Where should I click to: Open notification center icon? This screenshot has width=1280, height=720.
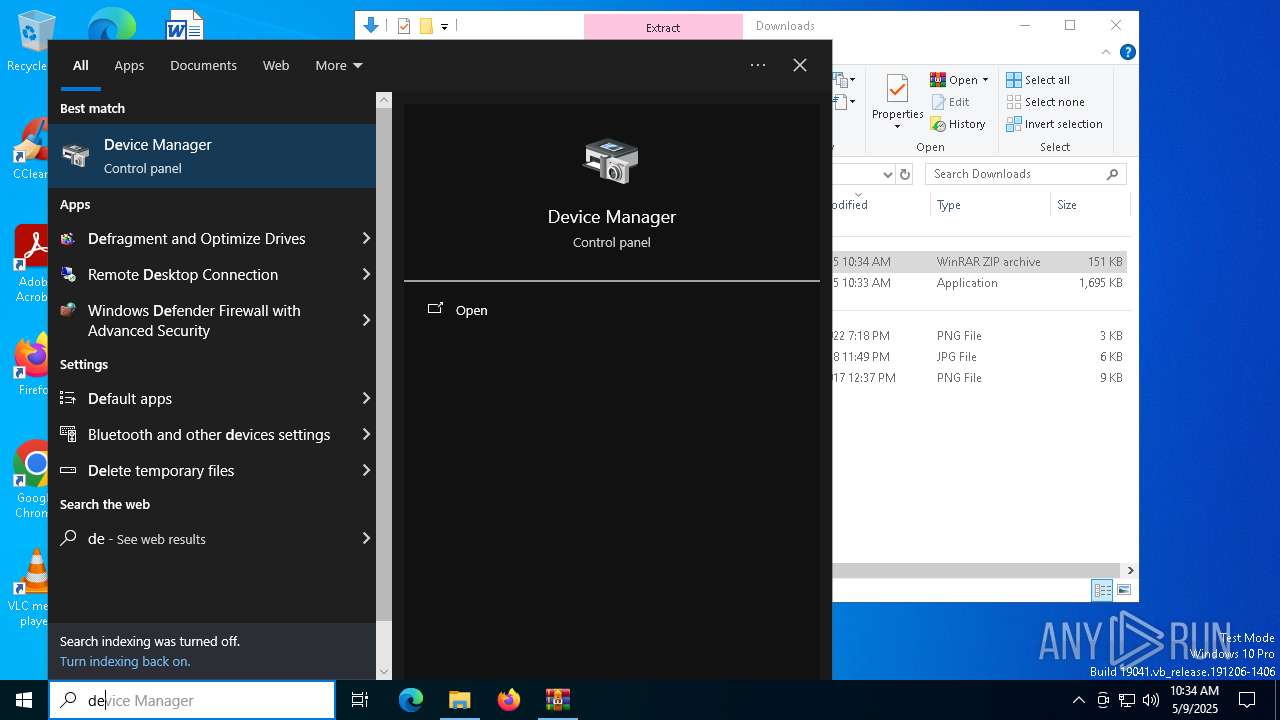tap(1247, 700)
